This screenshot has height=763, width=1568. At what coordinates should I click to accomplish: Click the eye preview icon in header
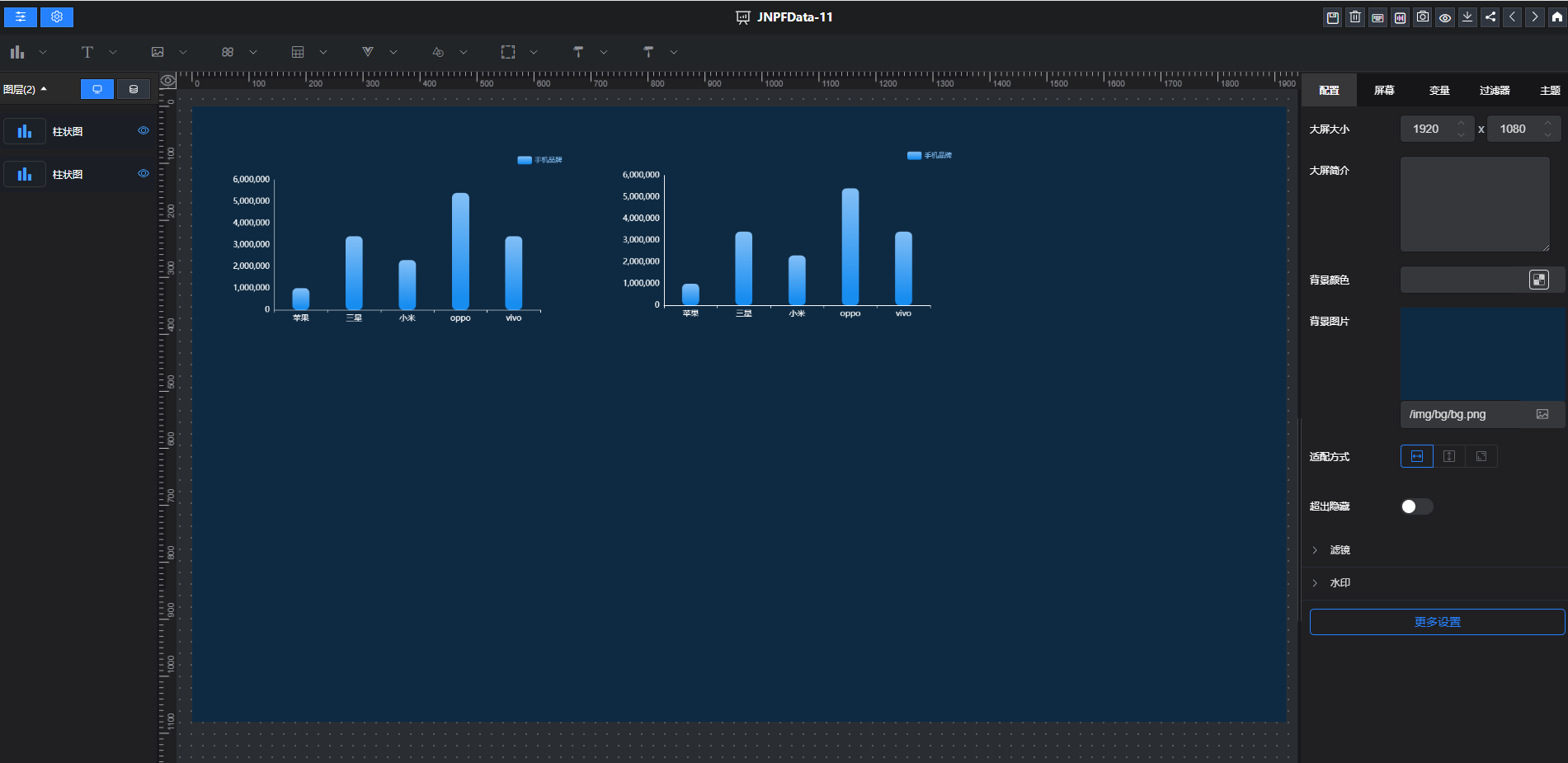1445,17
